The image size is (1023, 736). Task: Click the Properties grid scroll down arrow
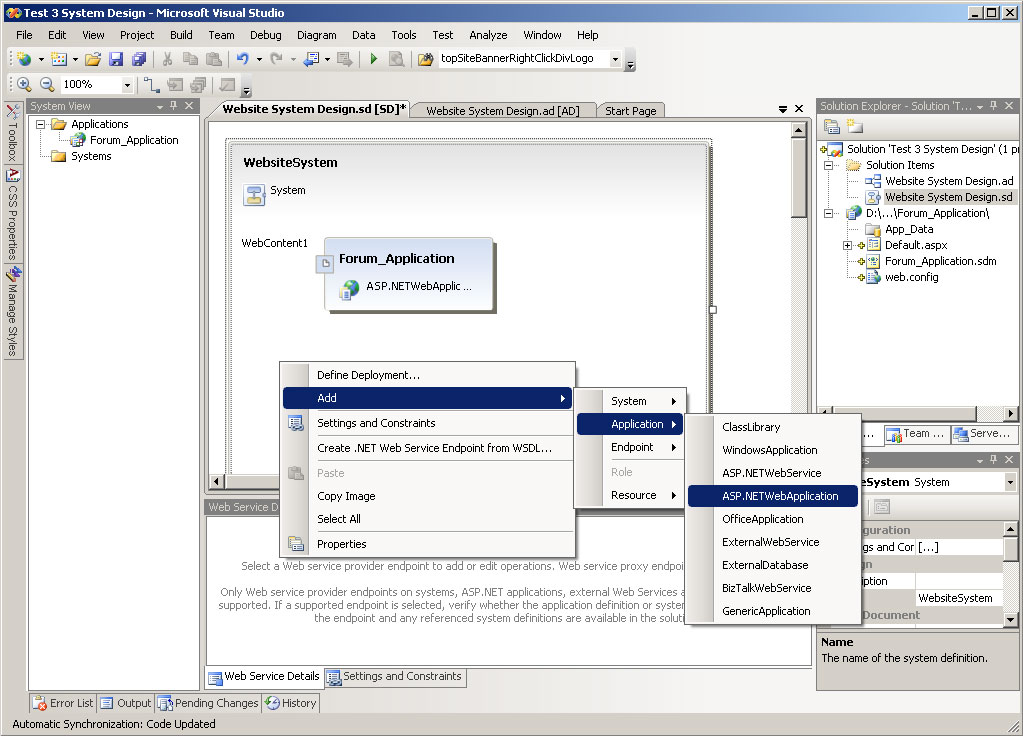[x=1010, y=619]
